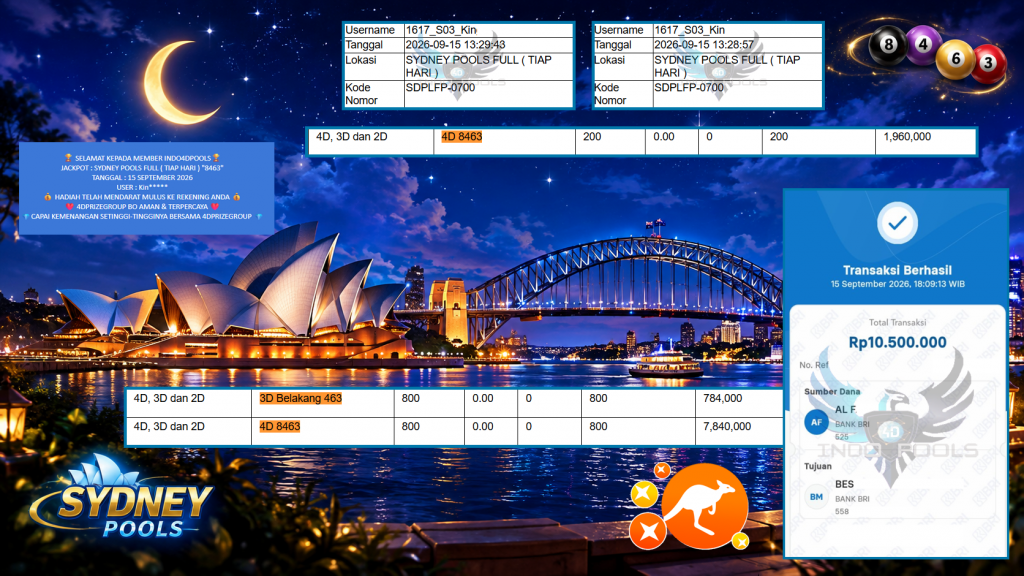Click the Total Transaksi label
This screenshot has width=1024, height=576.
897,323
